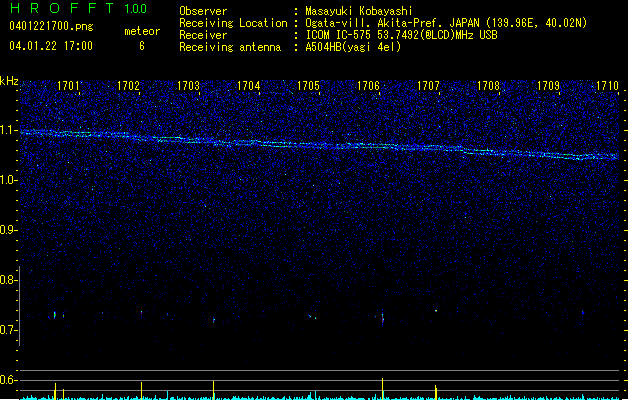The height and width of the screenshot is (400, 629).
Task: Click the 1703 time label
Action: 188,87
